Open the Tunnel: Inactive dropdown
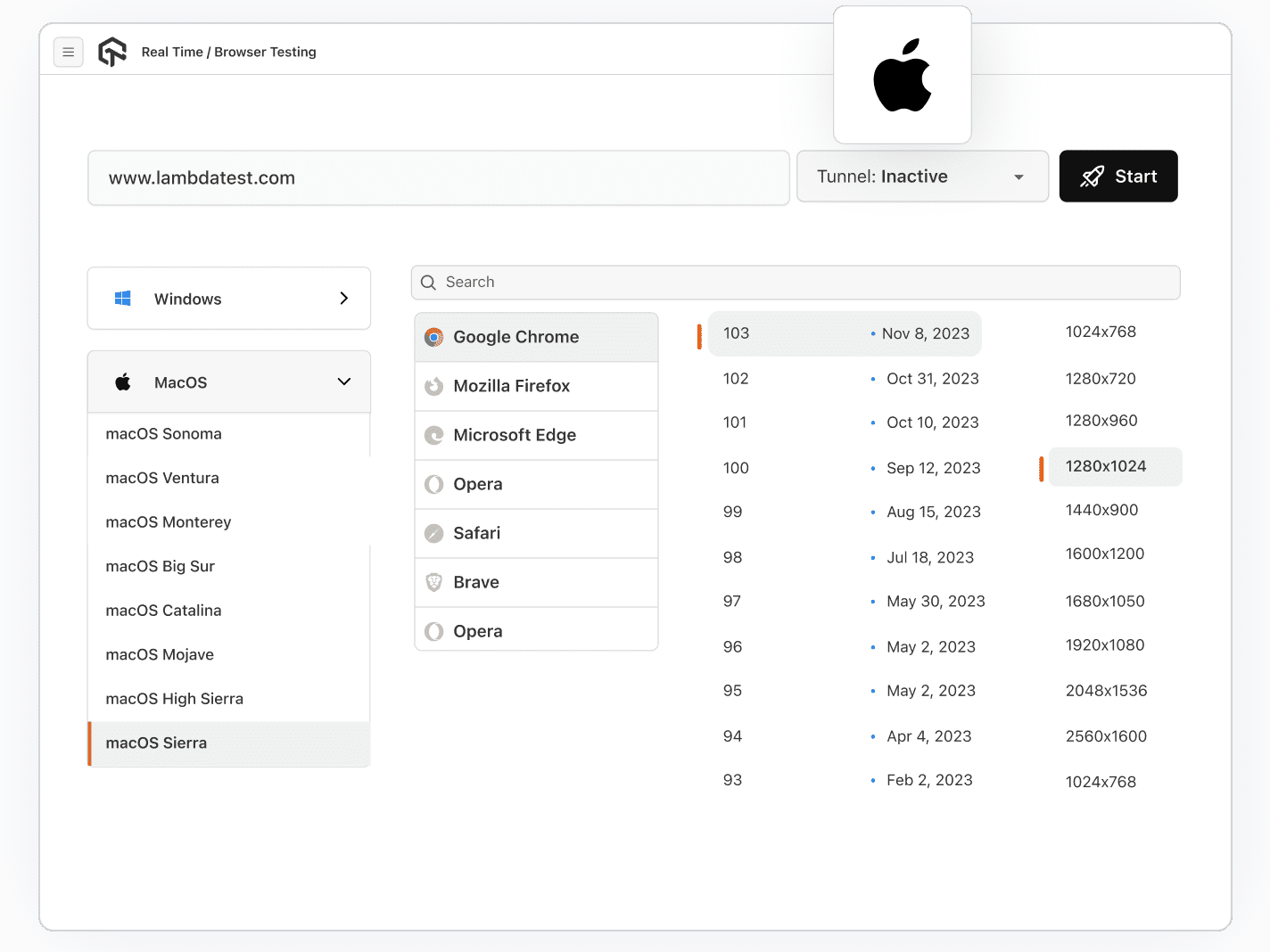1270x952 pixels. (x=922, y=176)
